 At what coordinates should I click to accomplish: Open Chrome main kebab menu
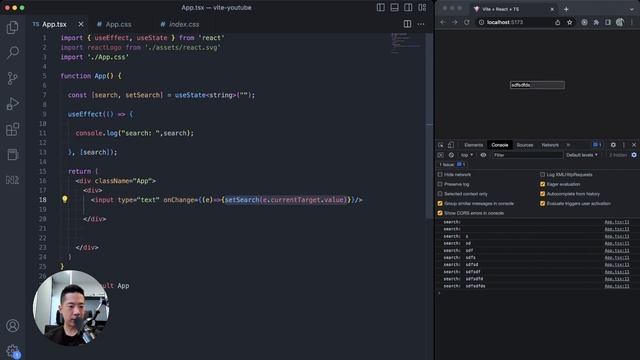[x=632, y=22]
